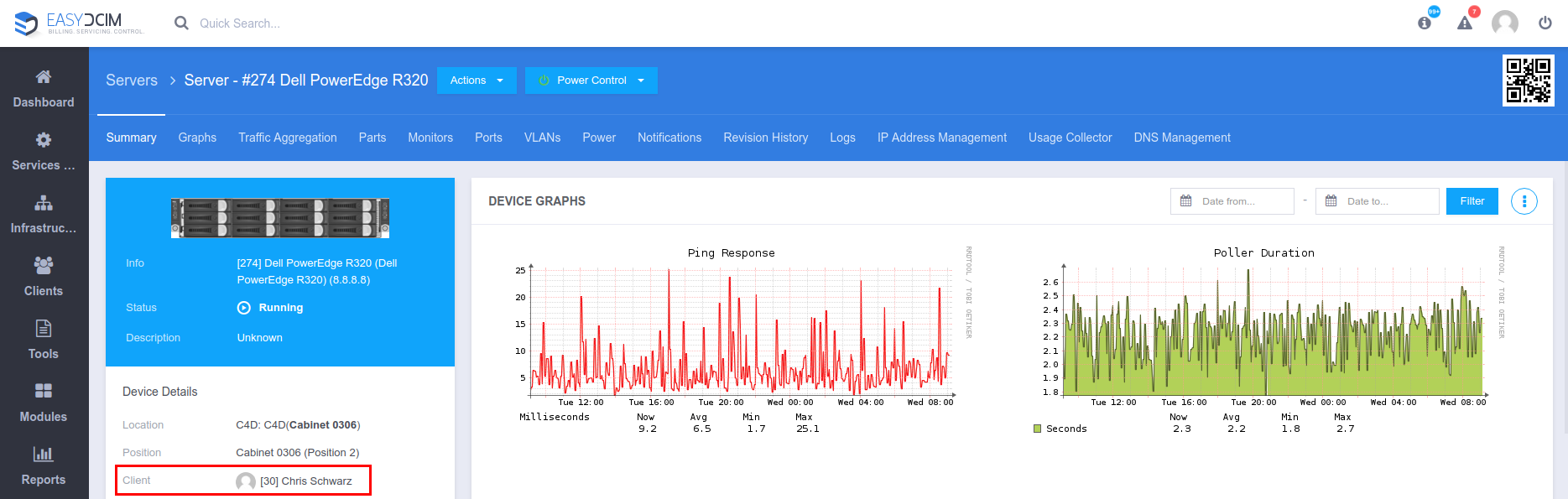Click the power logout icon
Screen dimensions: 1568x499
click(1545, 23)
